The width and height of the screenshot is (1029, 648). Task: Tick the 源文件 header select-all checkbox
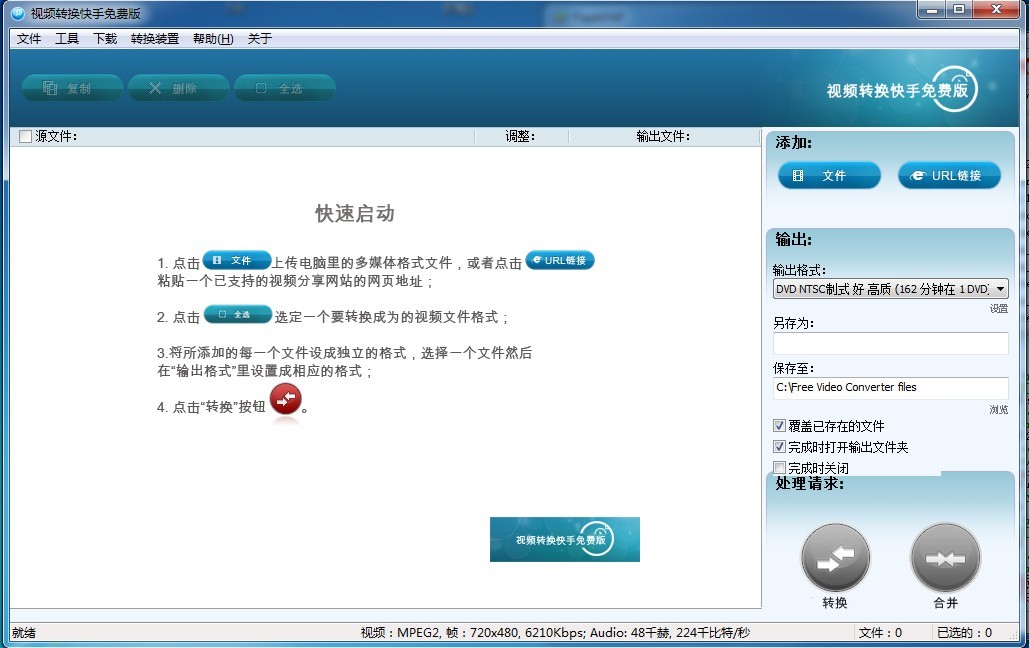[25, 137]
